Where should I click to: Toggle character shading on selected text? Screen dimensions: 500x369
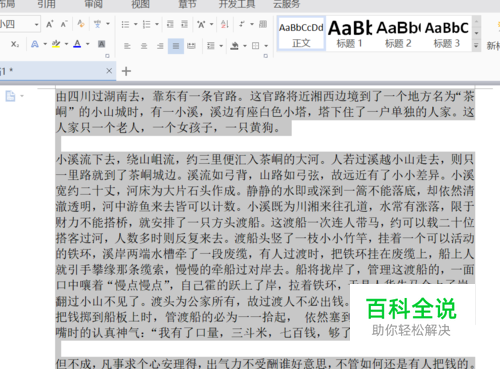102,44
